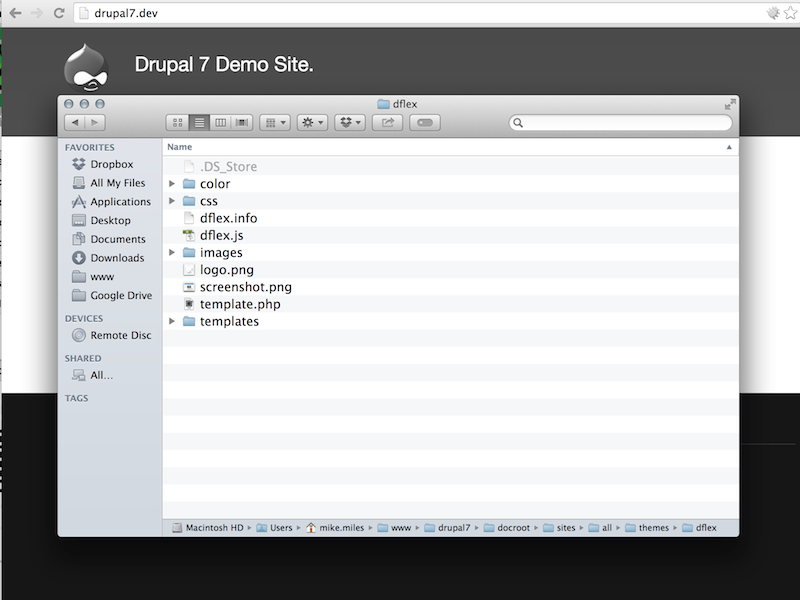800x600 pixels.
Task: Expand the color folder
Action: point(173,184)
